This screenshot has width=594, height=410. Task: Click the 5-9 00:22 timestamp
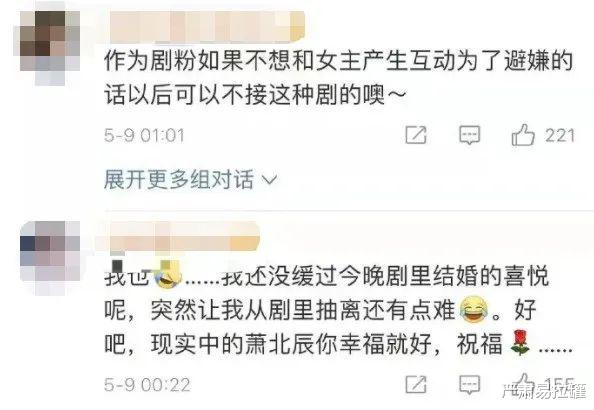[147, 385]
